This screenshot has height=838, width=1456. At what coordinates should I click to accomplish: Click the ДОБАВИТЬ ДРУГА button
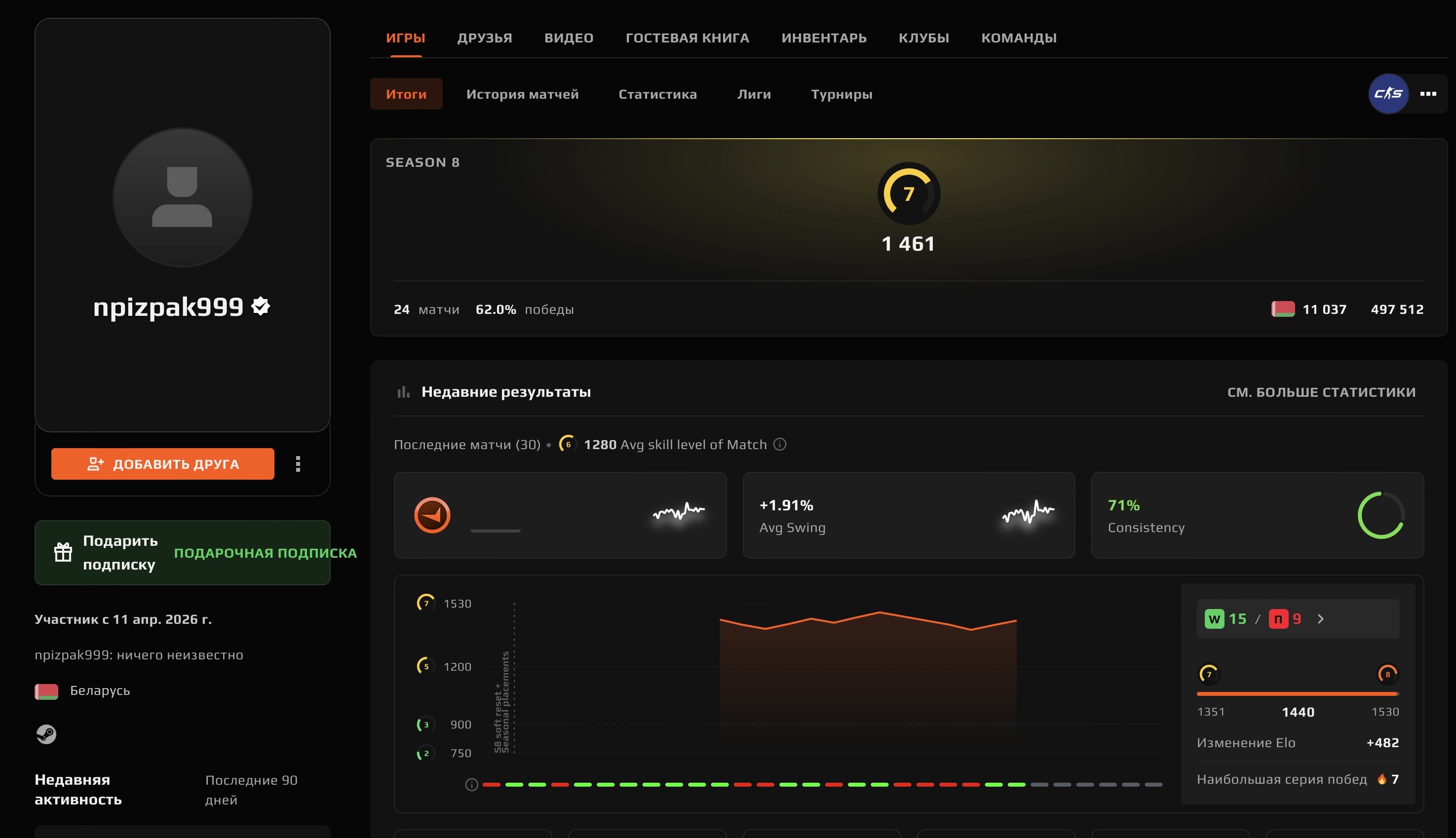[x=163, y=464]
